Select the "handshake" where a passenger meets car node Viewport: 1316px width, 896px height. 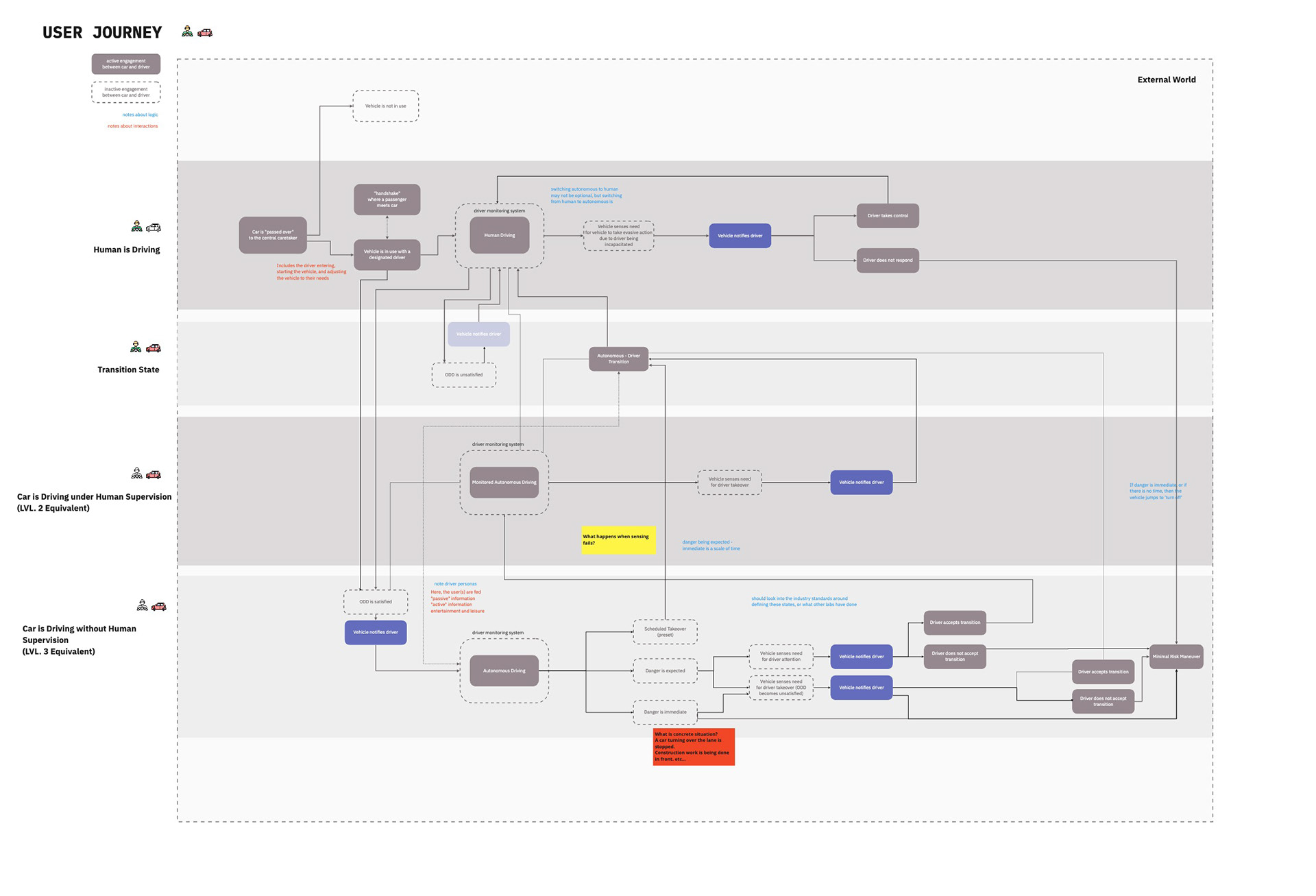(x=387, y=199)
